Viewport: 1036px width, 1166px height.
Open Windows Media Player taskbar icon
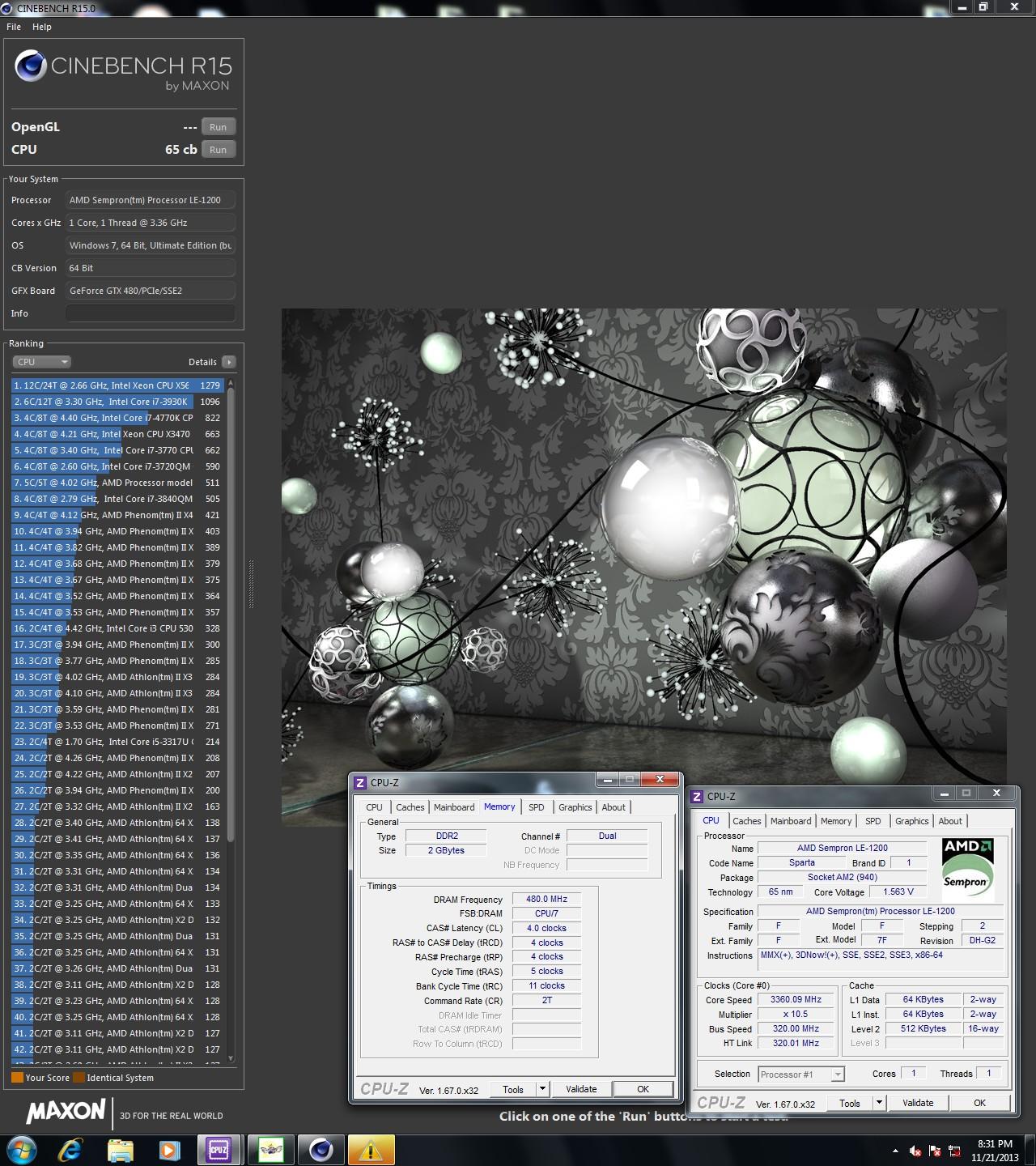point(169,1150)
